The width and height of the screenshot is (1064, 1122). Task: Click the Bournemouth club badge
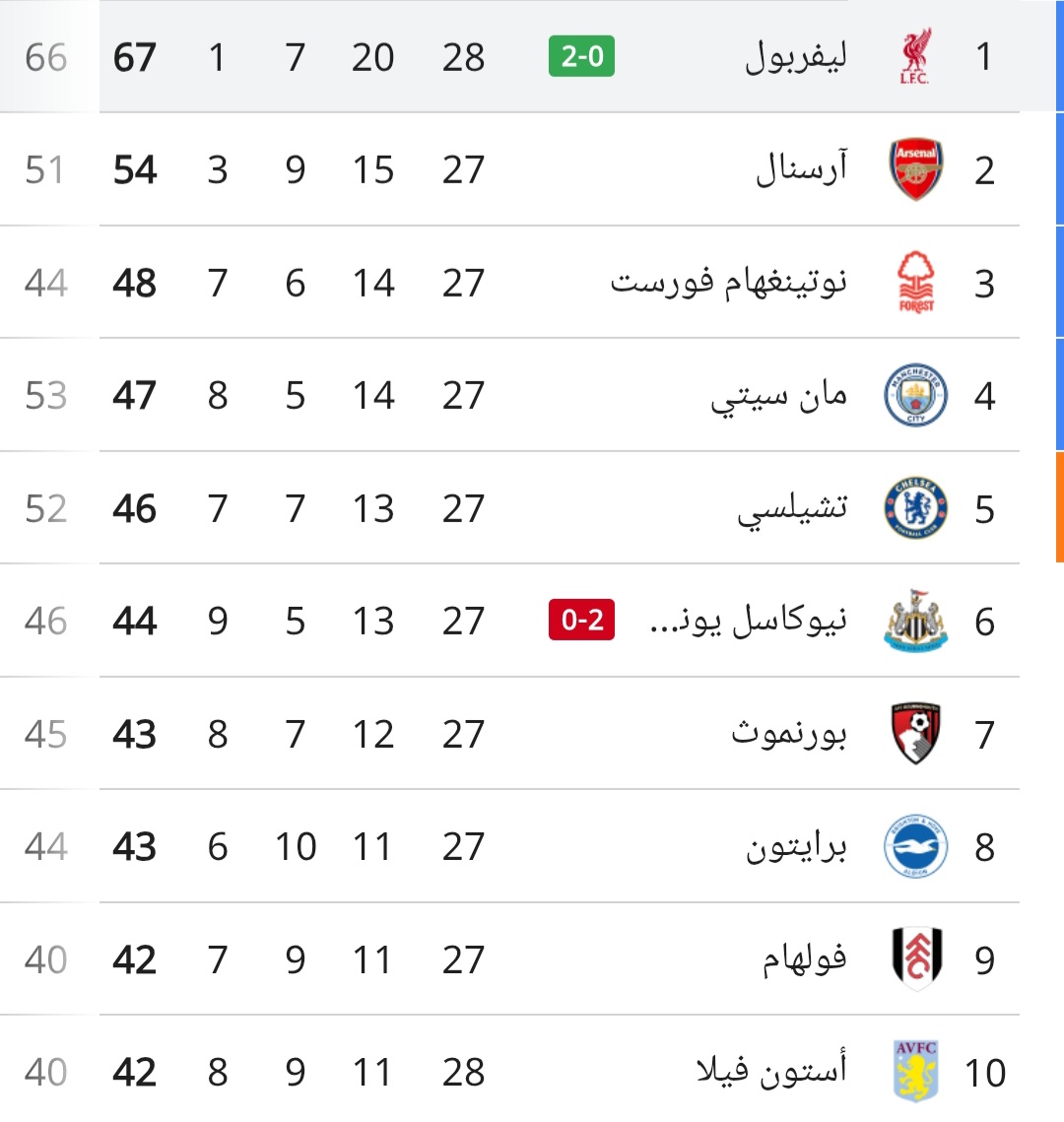(x=916, y=734)
